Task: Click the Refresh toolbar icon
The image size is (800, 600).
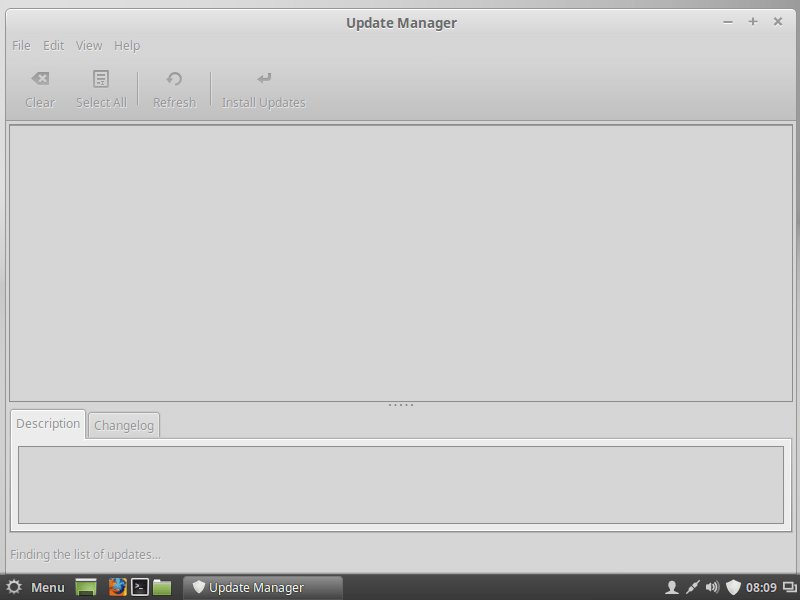Action: (174, 79)
